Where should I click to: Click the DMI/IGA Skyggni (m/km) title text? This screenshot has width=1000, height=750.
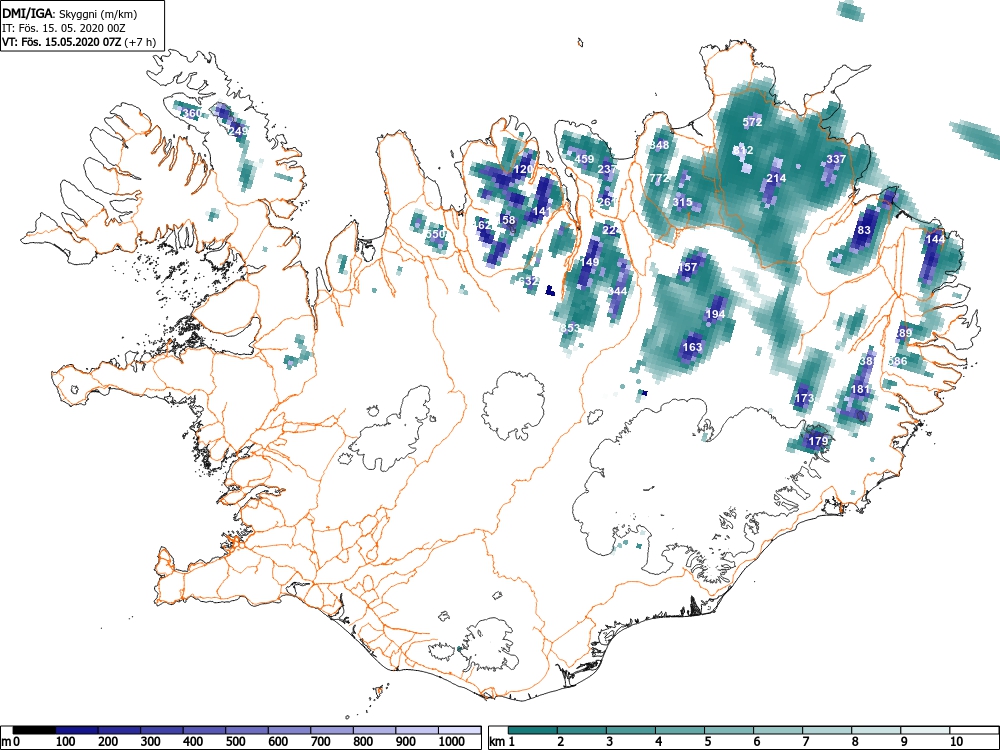(70, 14)
